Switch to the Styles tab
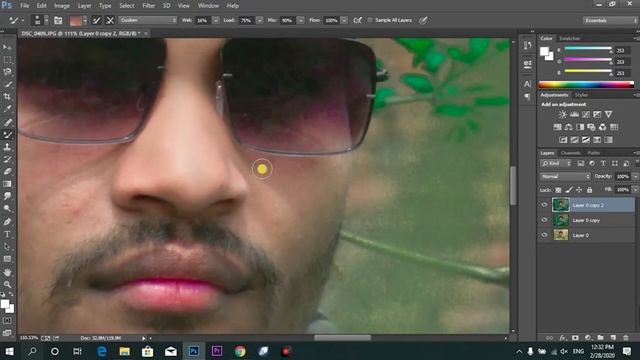This screenshot has height=360, width=640. 581,95
